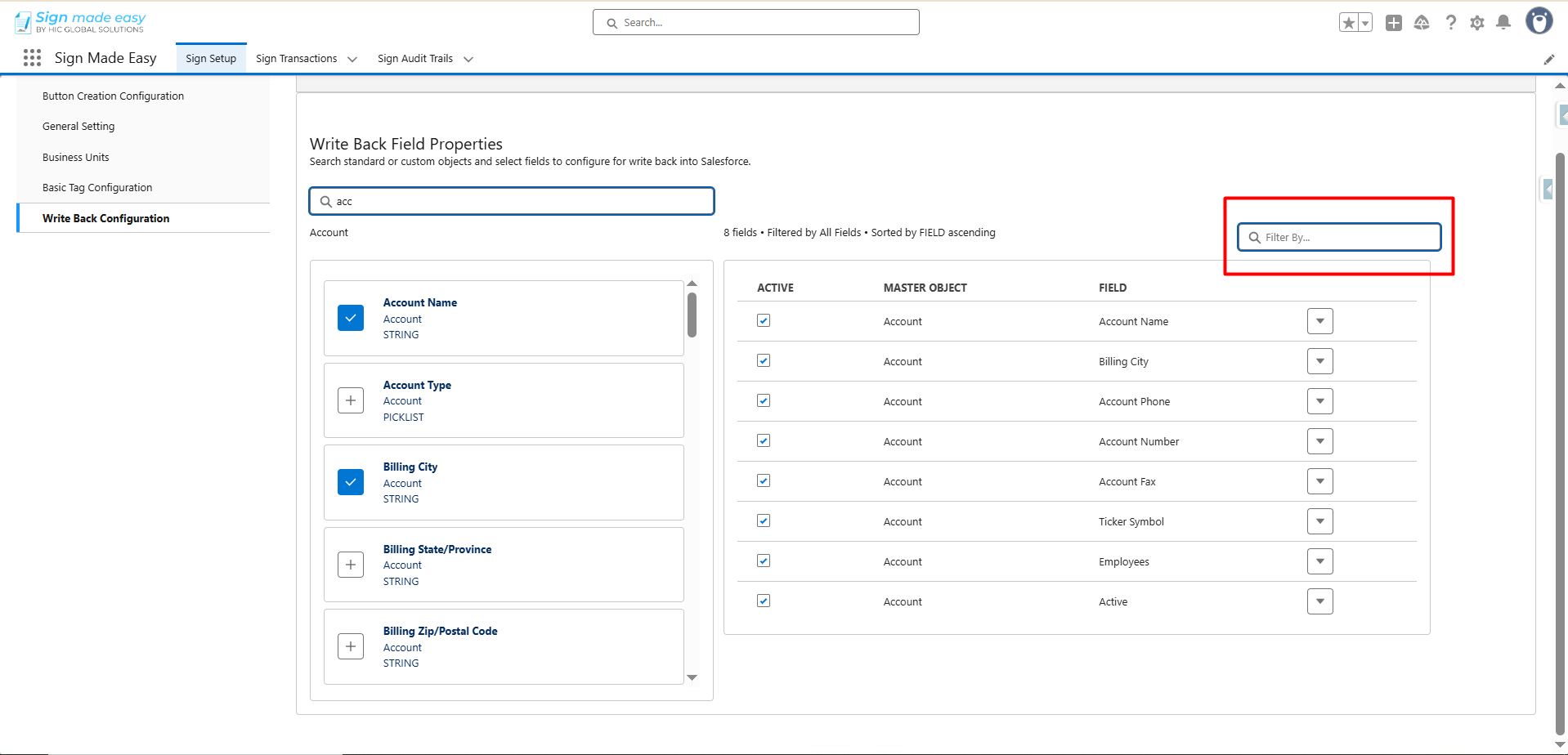The height and width of the screenshot is (755, 1568).
Task: Open General Setting in the sidebar
Action: coord(78,127)
